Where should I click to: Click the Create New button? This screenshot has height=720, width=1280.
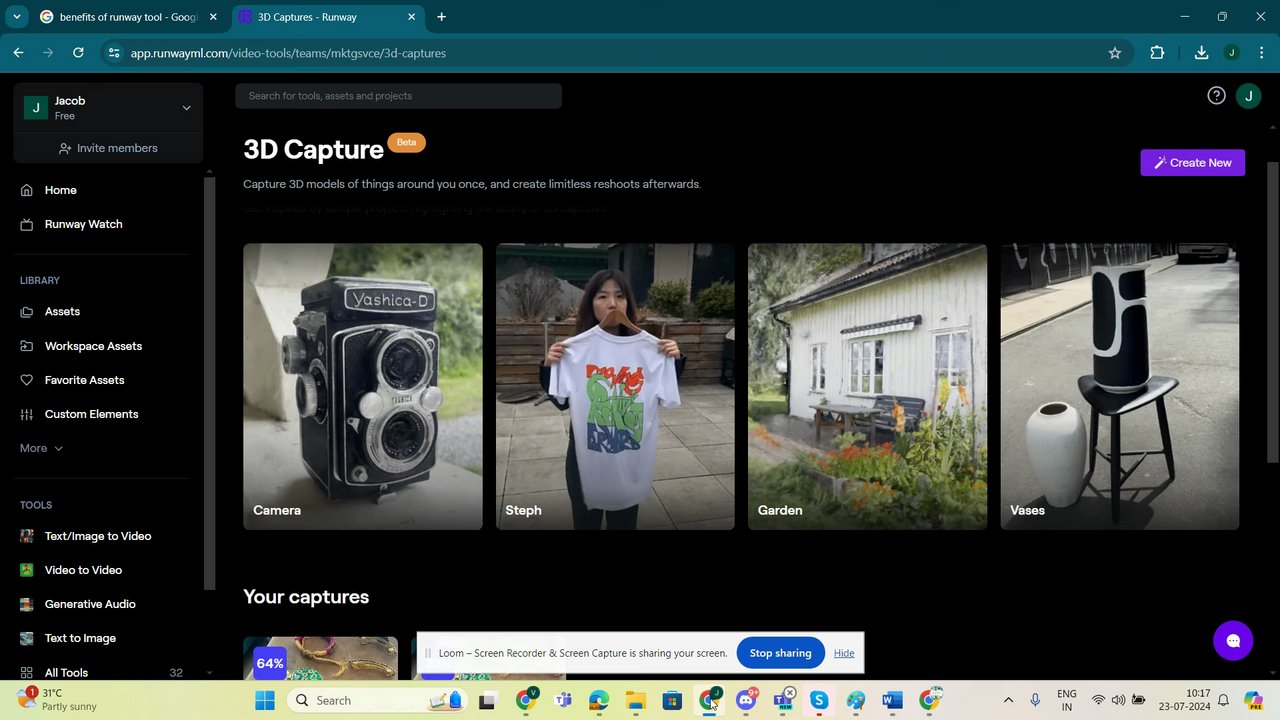(1192, 163)
